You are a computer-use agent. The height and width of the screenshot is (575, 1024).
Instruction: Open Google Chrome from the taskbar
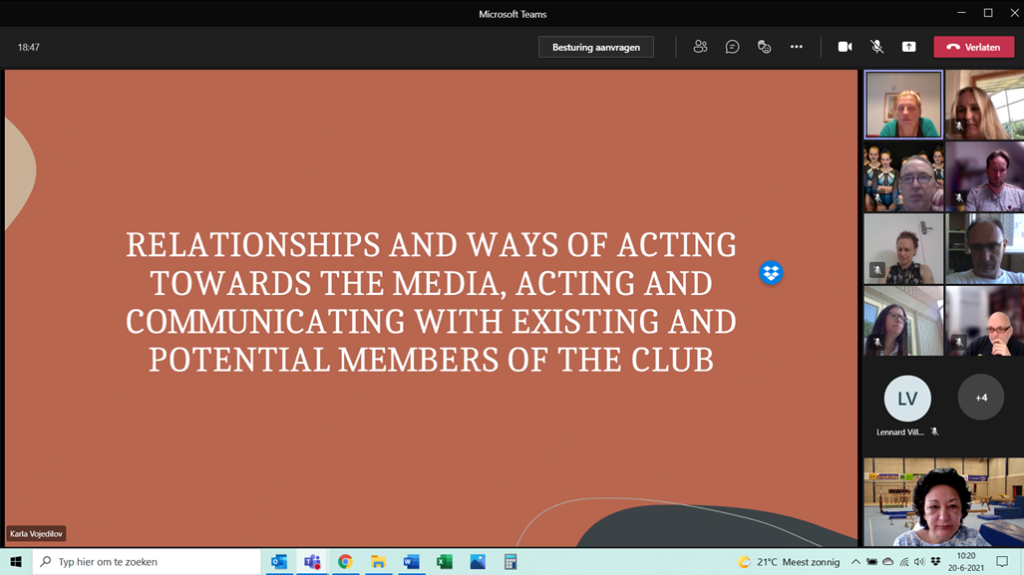tap(345, 561)
